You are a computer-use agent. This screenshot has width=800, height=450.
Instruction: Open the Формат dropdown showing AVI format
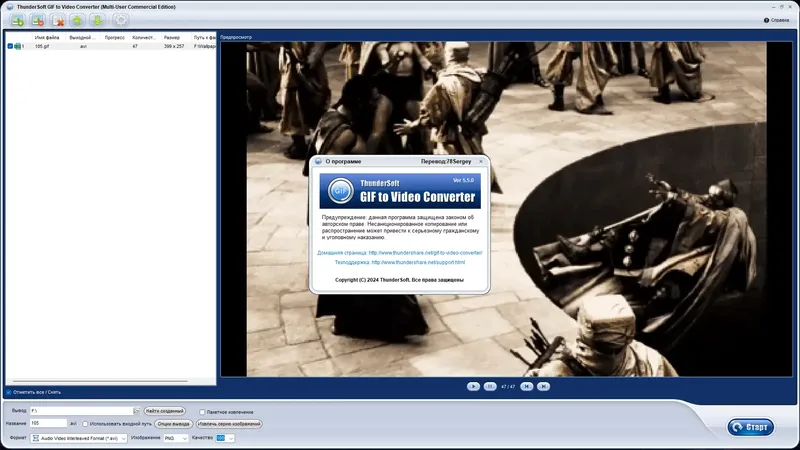click(79, 438)
